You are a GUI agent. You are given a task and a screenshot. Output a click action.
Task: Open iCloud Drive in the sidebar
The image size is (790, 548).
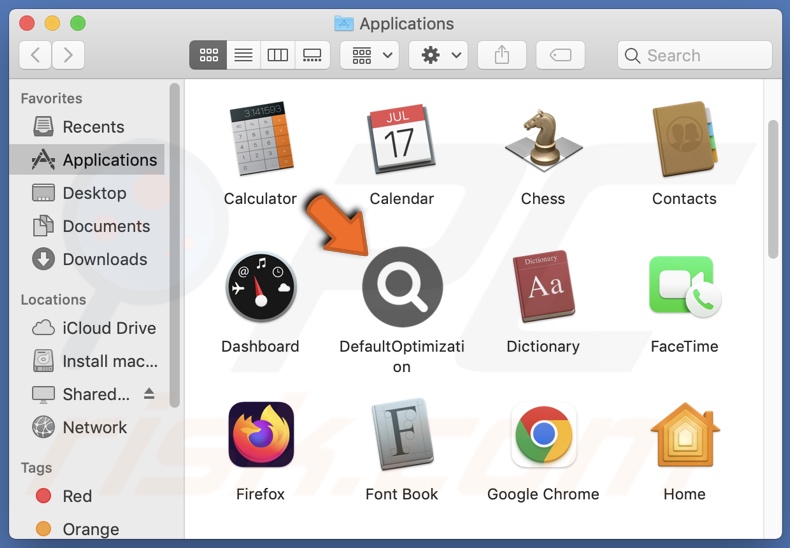[x=87, y=328]
